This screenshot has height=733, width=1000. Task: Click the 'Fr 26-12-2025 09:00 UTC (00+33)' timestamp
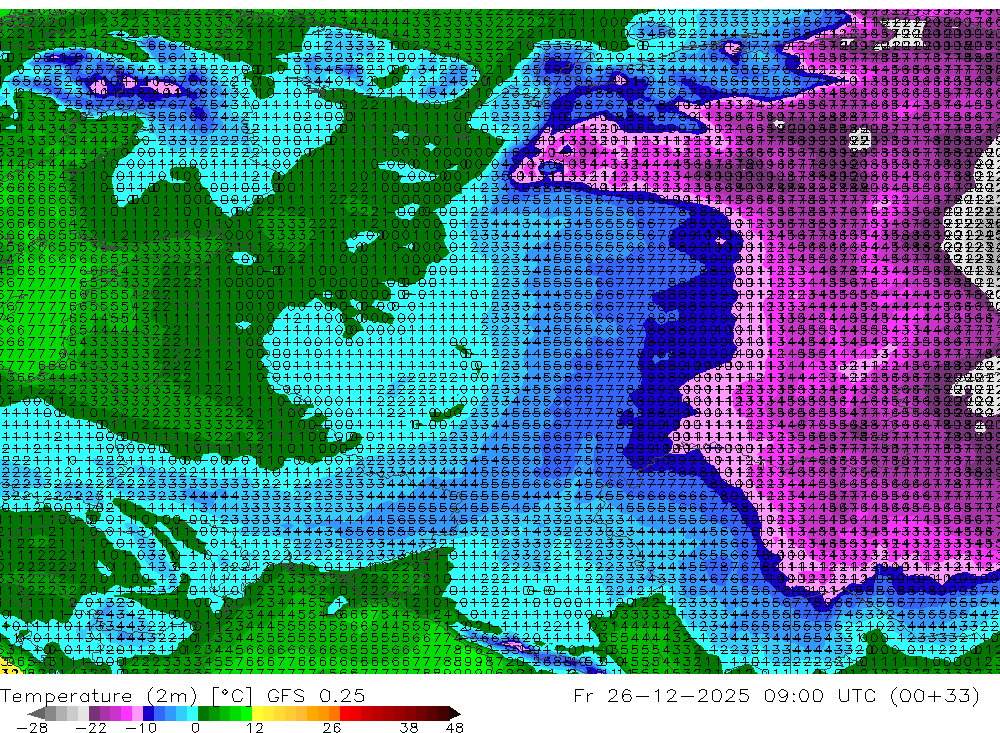coord(776,695)
